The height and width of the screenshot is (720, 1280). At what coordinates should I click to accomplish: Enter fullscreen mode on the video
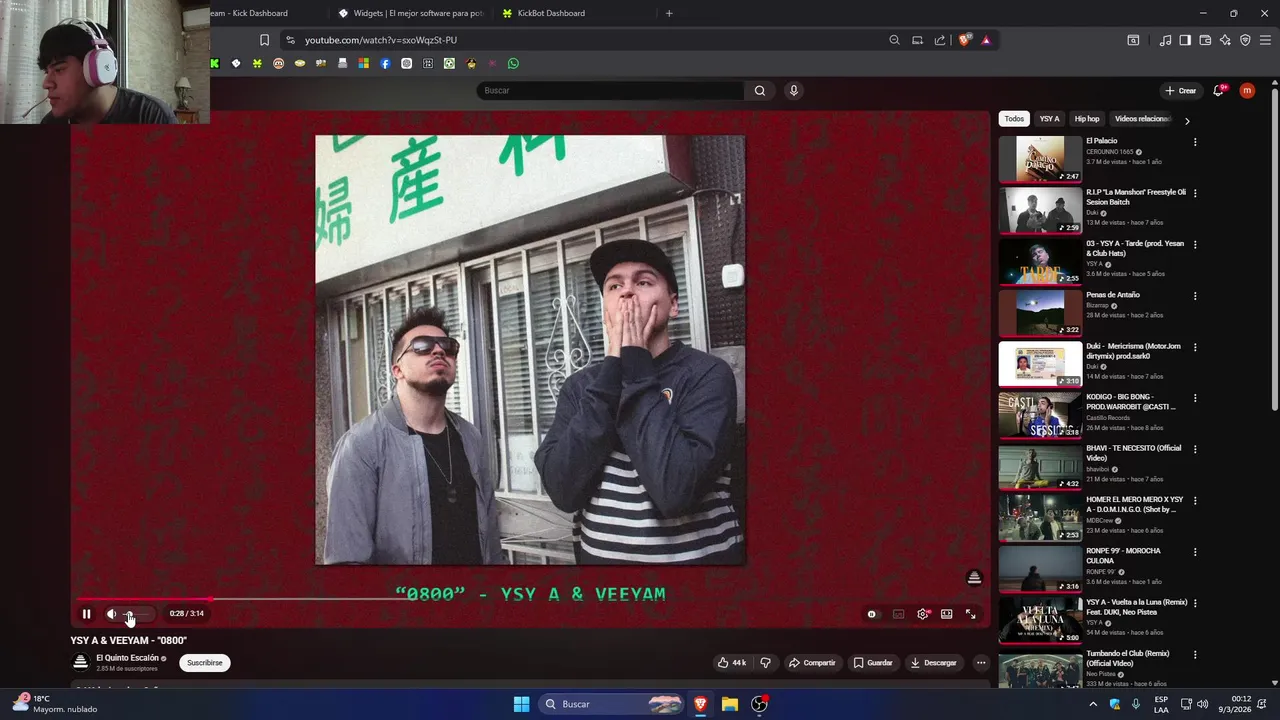970,614
